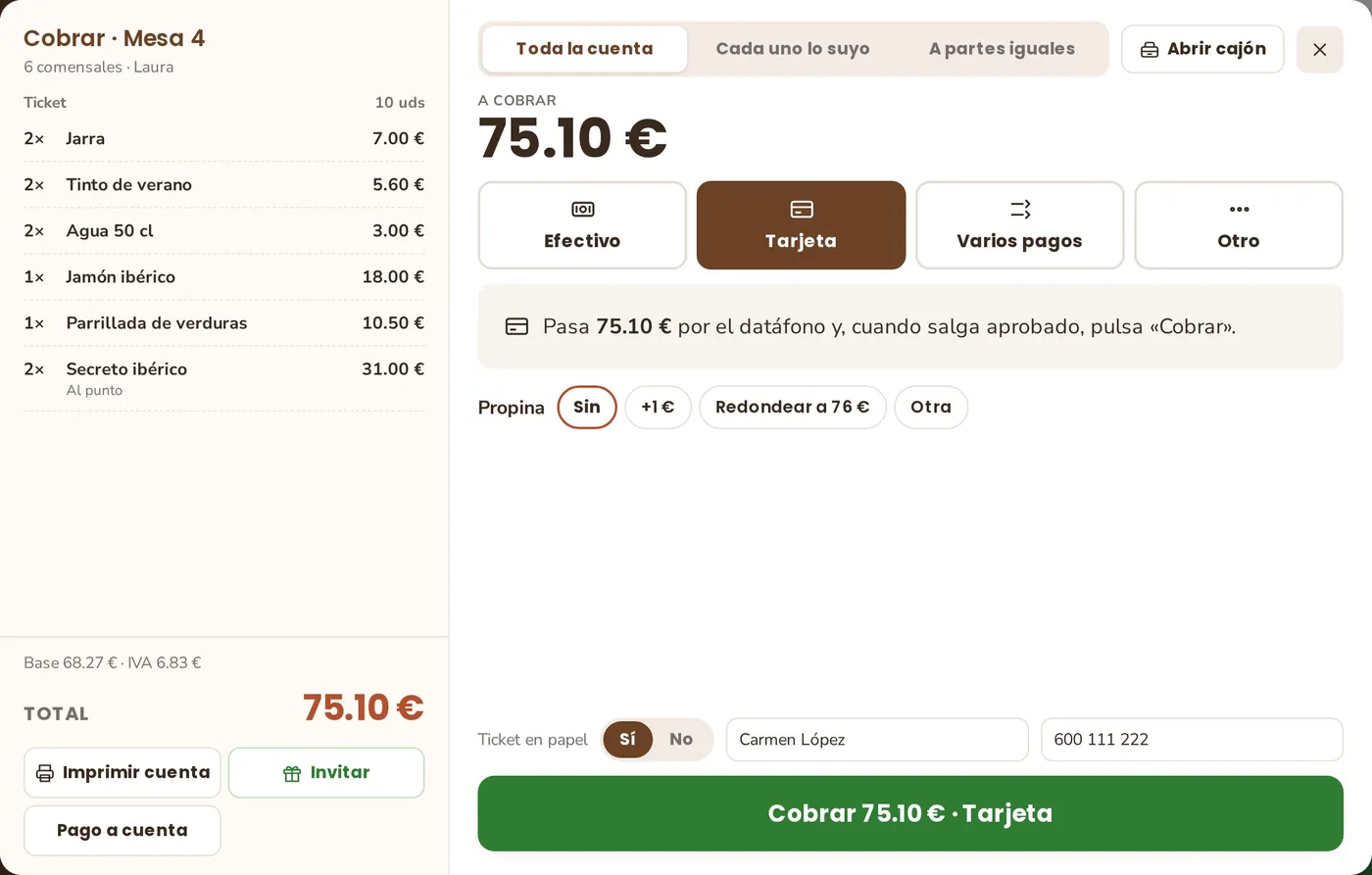Image resolution: width=1372 pixels, height=875 pixels.
Task: Open Varios pagos split payment option
Action: 1019,225
